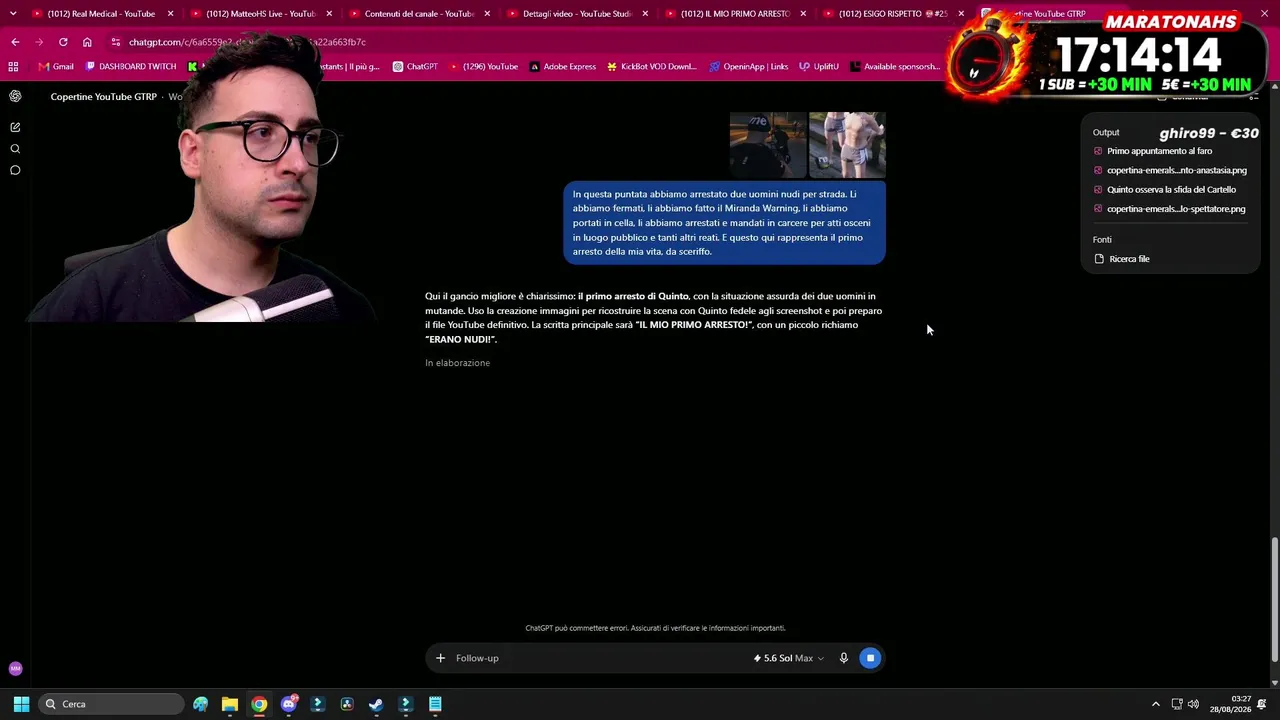This screenshot has height=720, width=1280.
Task: Close the Real Medical - YouTube tab
Action: pos(171,14)
